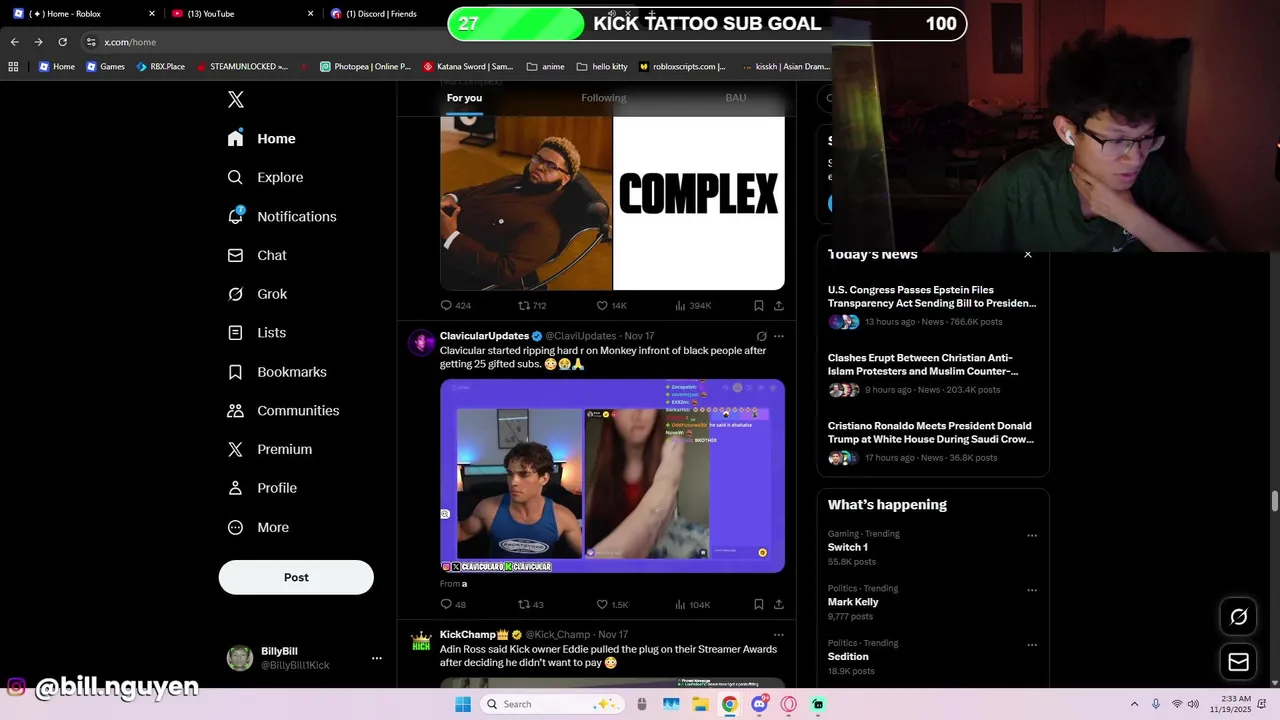Click the X logo in sidebar
Screen dimensions: 1280x720
point(236,99)
